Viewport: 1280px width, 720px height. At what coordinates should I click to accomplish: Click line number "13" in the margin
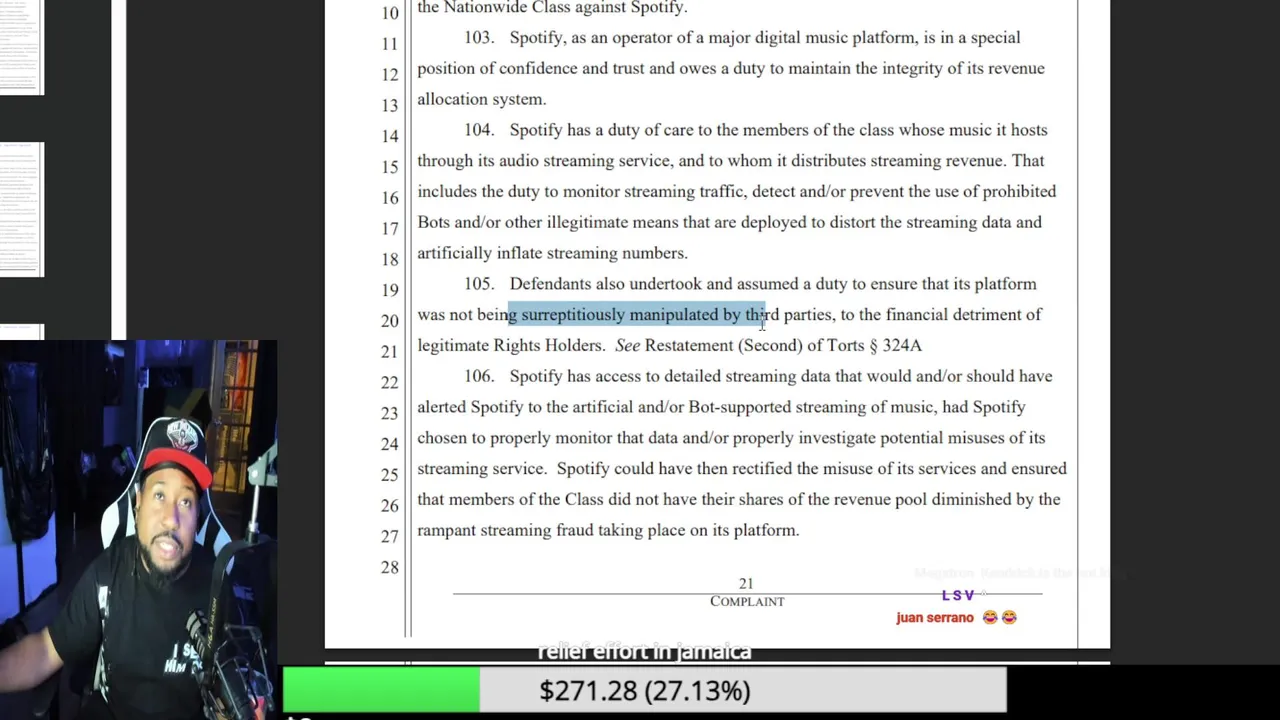pyautogui.click(x=389, y=106)
